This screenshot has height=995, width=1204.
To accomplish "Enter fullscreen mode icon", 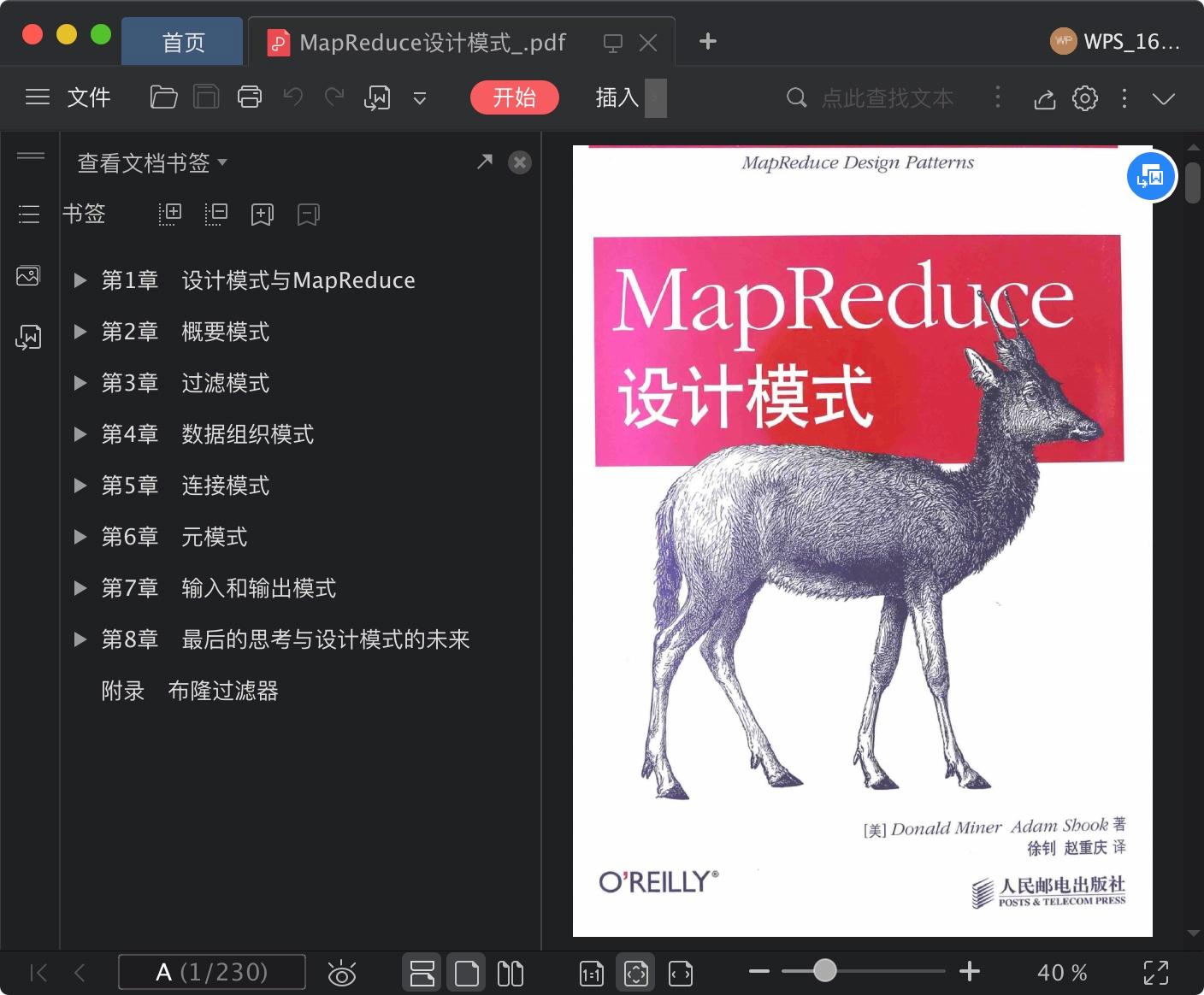I will tap(1156, 972).
